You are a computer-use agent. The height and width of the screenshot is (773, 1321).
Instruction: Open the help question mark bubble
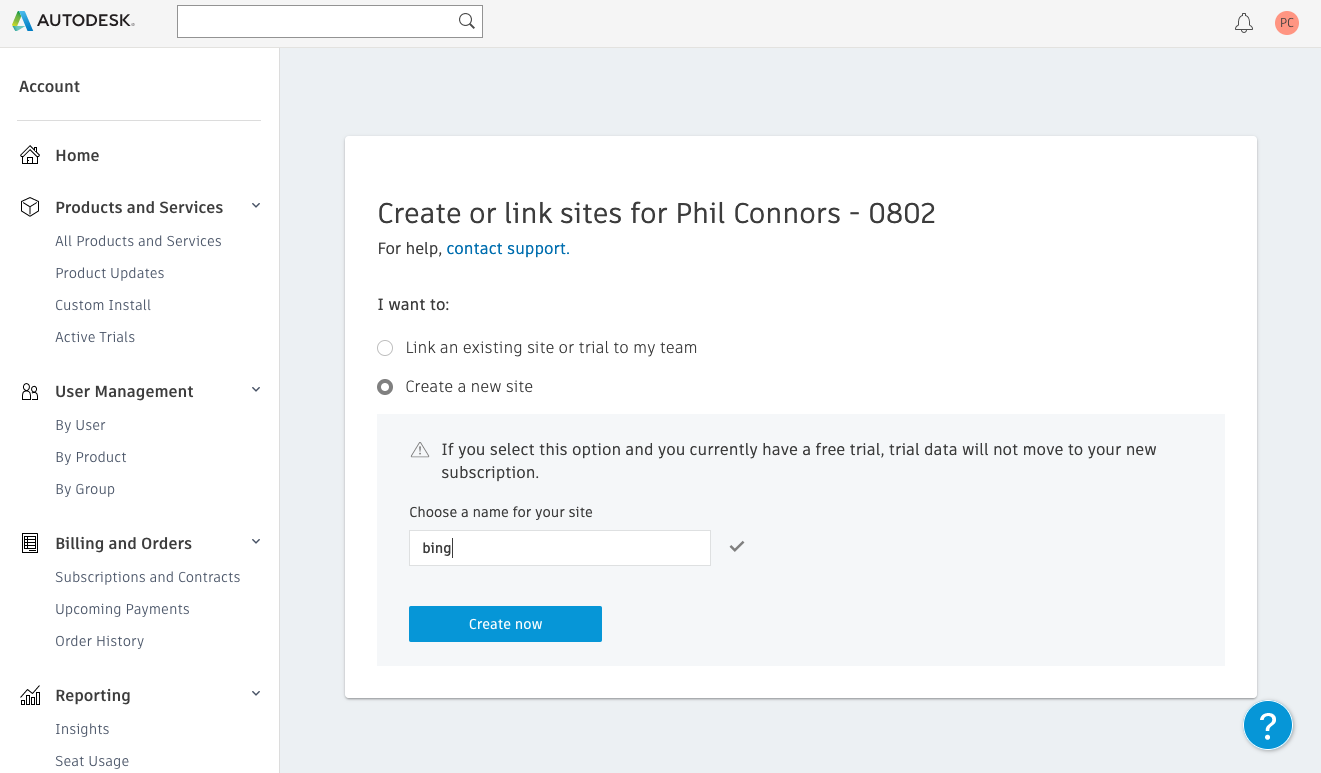[x=1268, y=725]
